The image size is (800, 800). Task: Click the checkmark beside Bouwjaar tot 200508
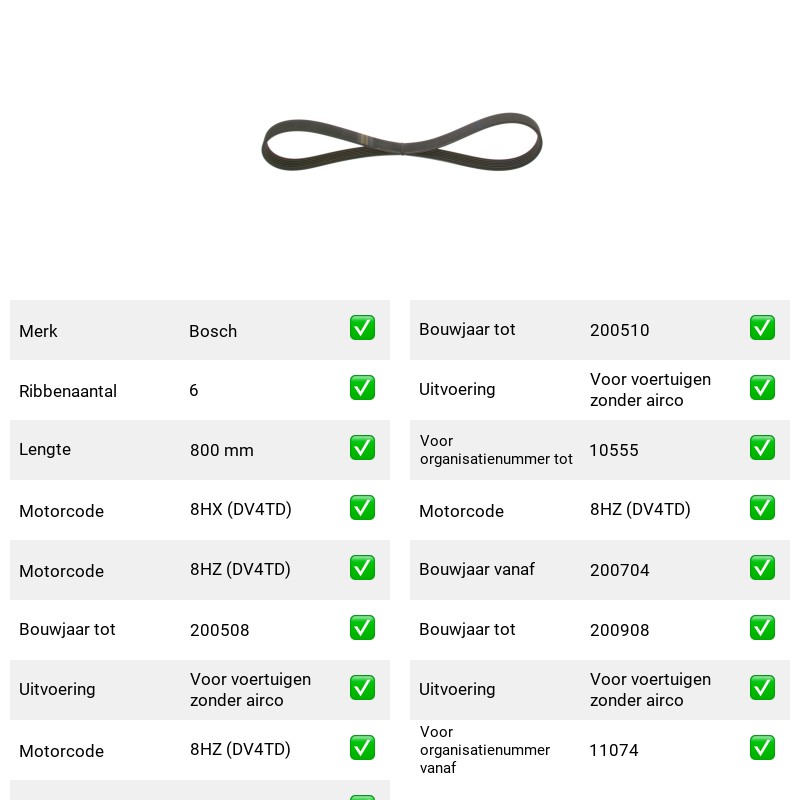click(x=362, y=628)
